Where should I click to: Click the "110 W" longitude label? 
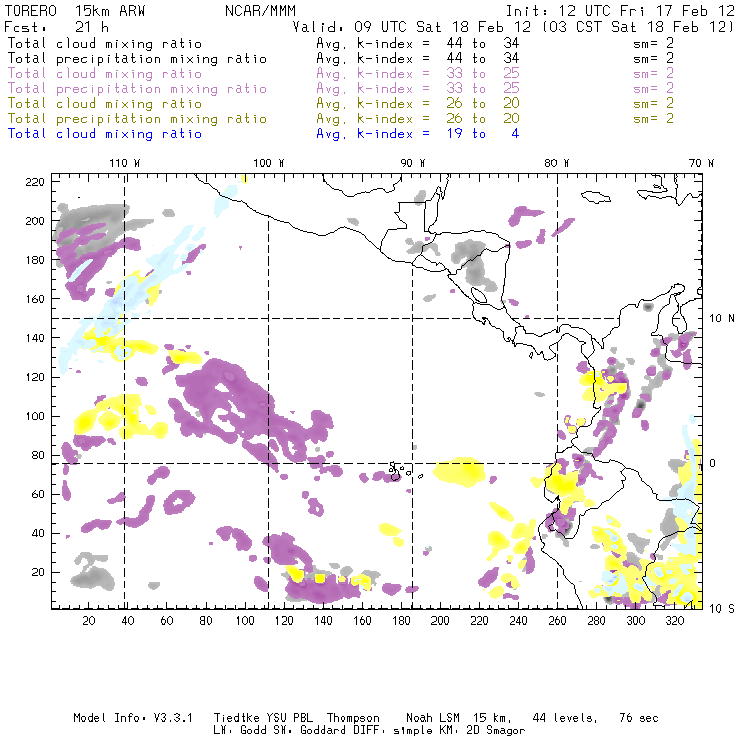[x=125, y=163]
